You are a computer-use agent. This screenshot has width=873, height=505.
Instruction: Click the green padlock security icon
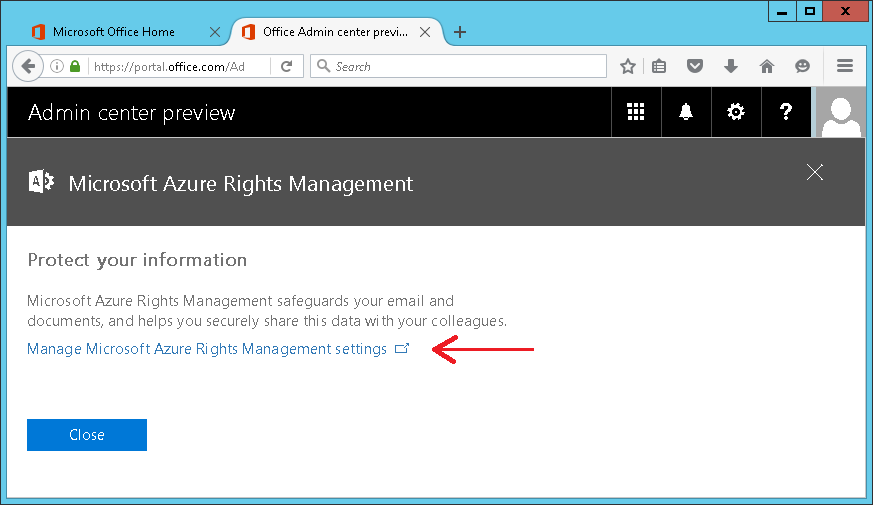pyautogui.click(x=75, y=66)
